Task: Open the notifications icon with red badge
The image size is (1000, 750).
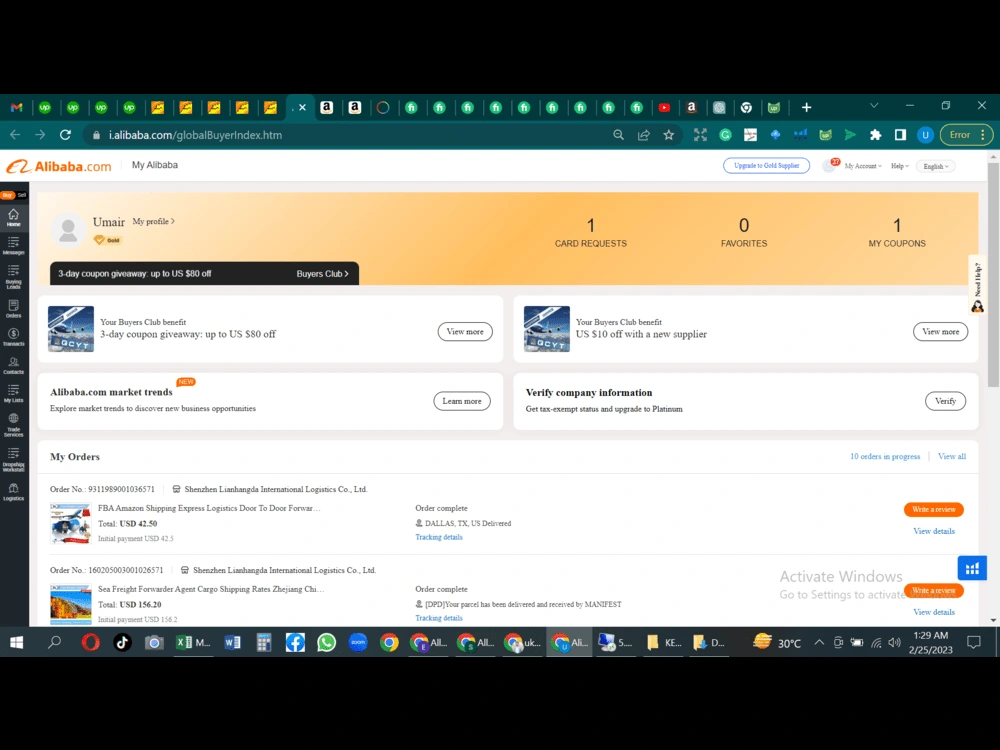Action: [x=829, y=166]
